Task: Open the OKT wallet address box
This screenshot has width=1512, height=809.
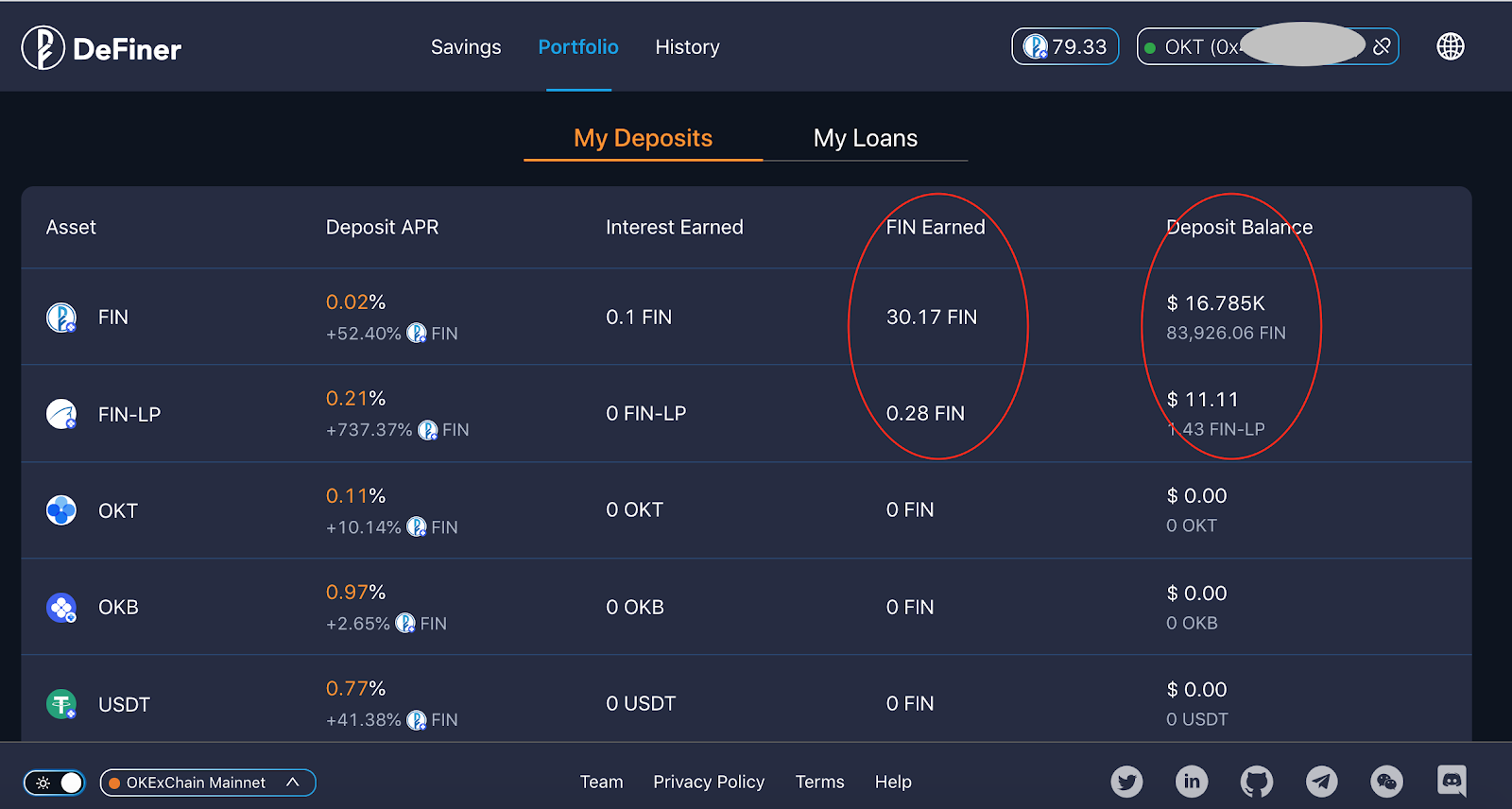Action: 1267,46
